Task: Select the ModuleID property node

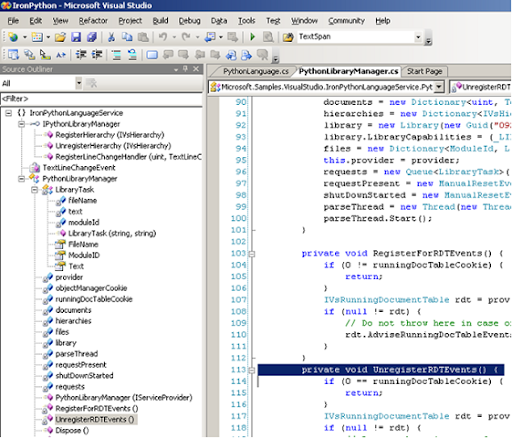Action: [x=84, y=255]
